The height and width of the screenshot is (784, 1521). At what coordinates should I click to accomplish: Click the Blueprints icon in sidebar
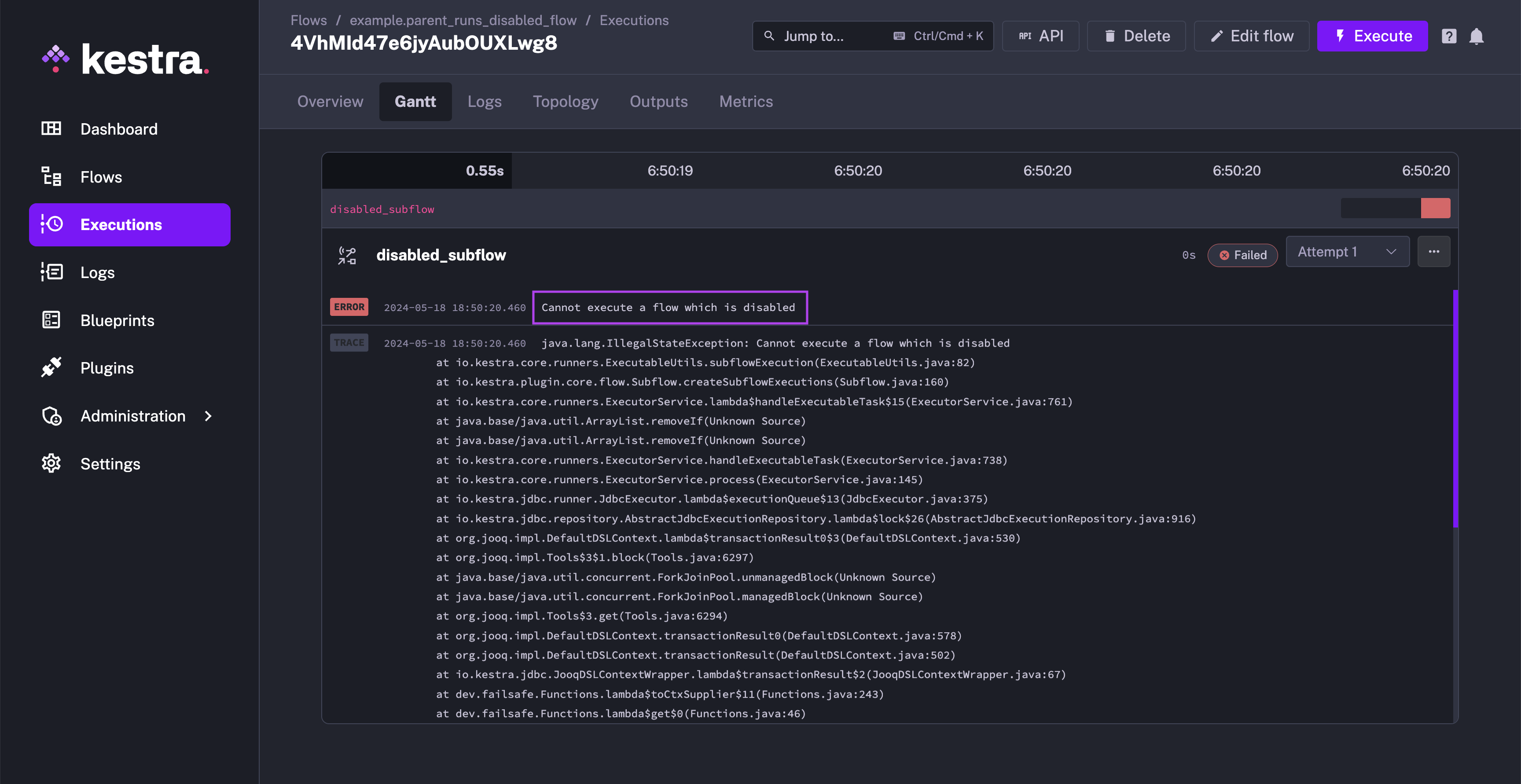[x=51, y=320]
